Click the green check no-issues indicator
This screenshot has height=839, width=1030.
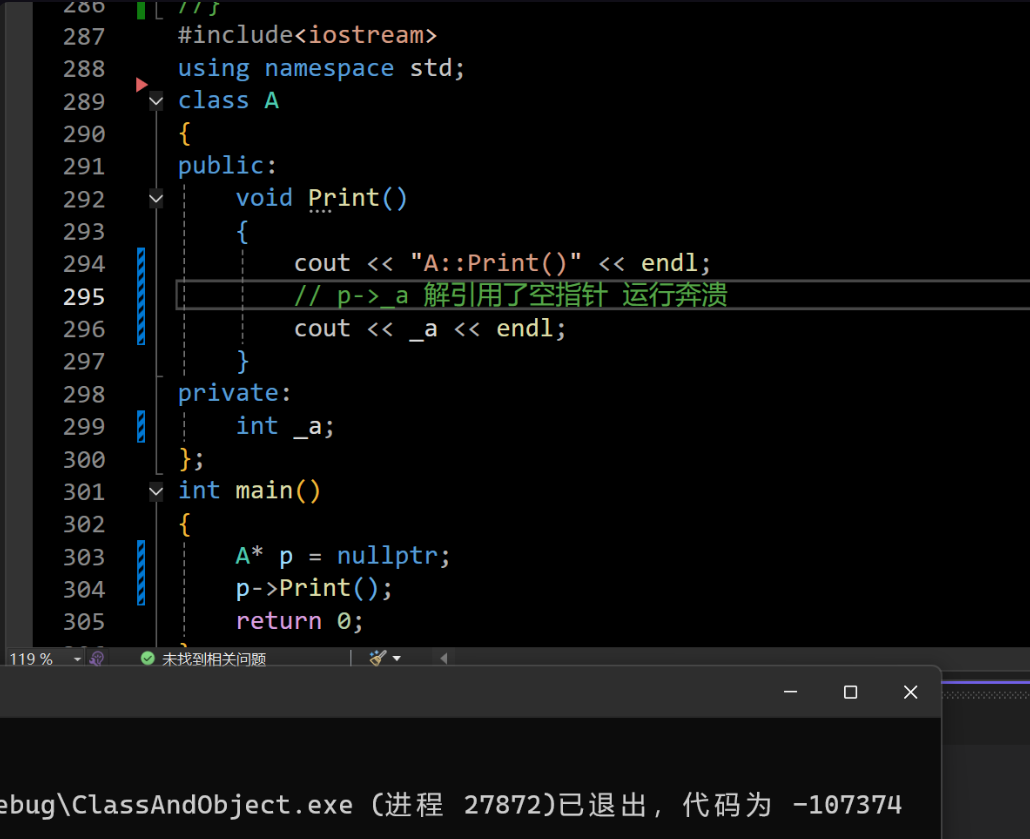(x=148, y=658)
